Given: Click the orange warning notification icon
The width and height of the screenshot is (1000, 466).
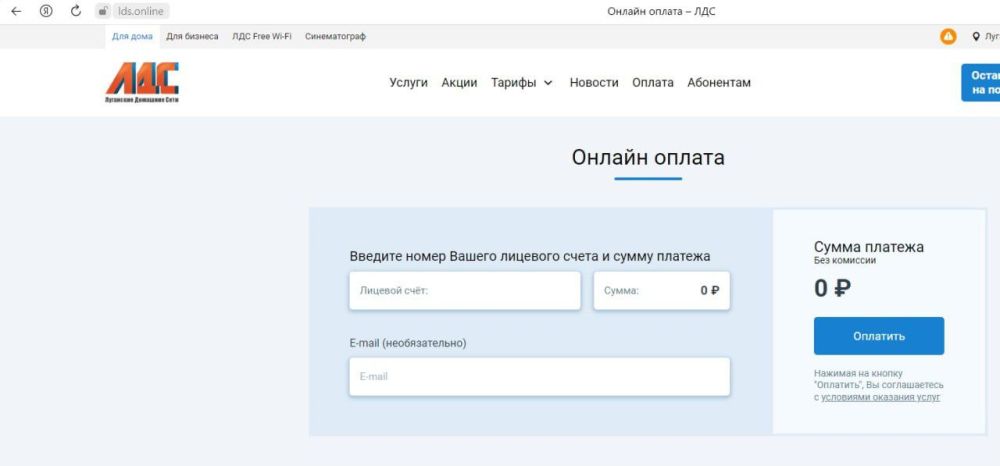Looking at the screenshot, I should (x=948, y=37).
